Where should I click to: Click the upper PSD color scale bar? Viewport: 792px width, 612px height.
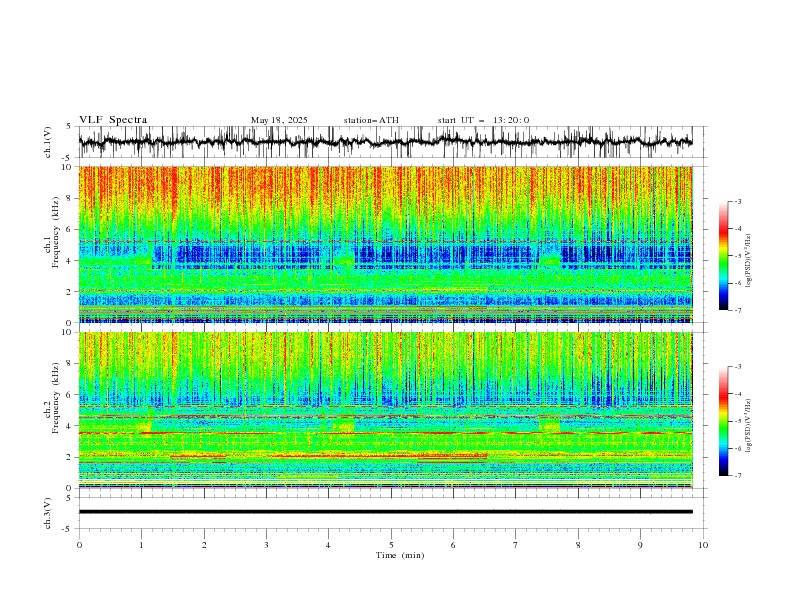pos(723,256)
